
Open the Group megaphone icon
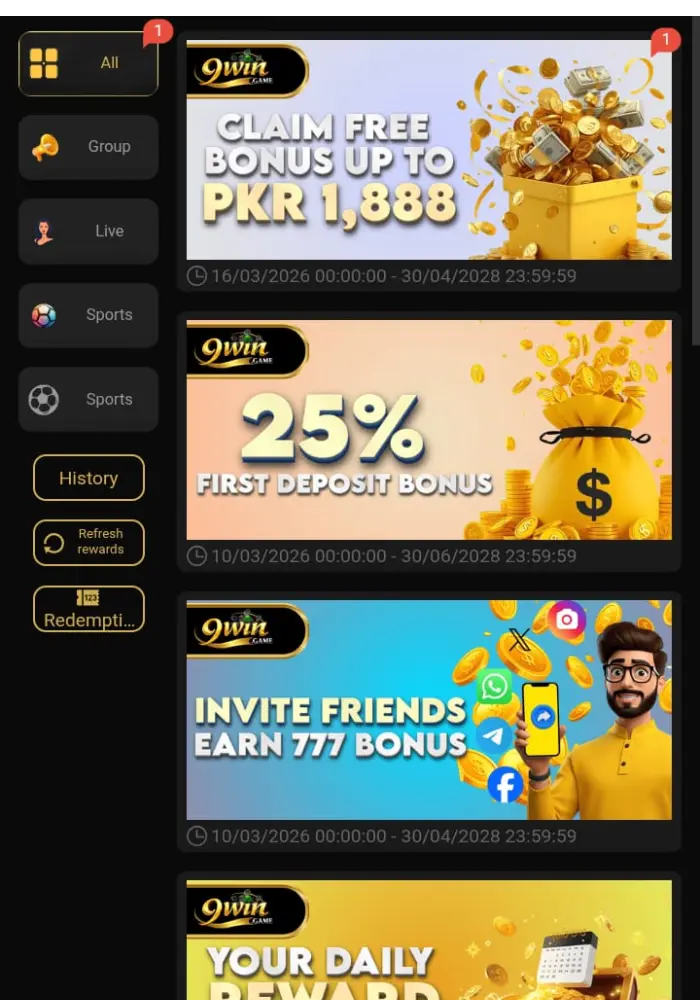[45, 147]
